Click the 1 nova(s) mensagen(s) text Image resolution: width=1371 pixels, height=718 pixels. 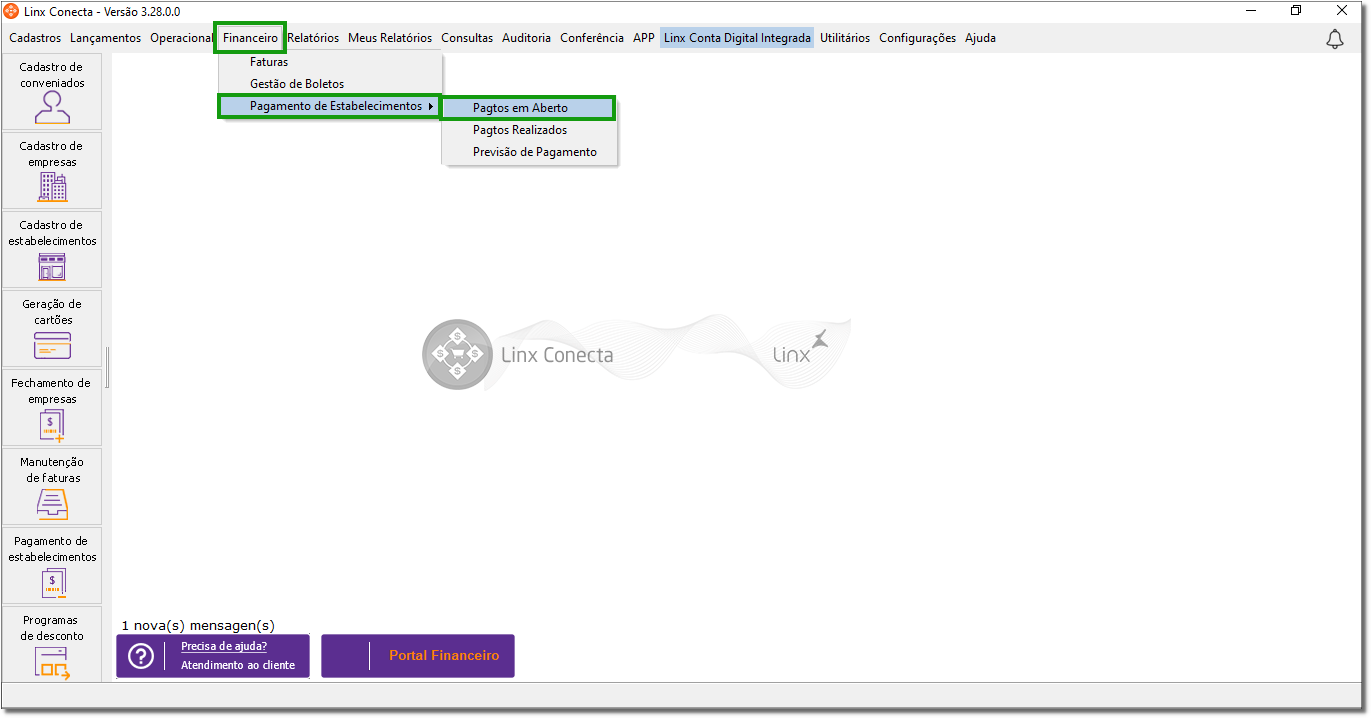(198, 625)
